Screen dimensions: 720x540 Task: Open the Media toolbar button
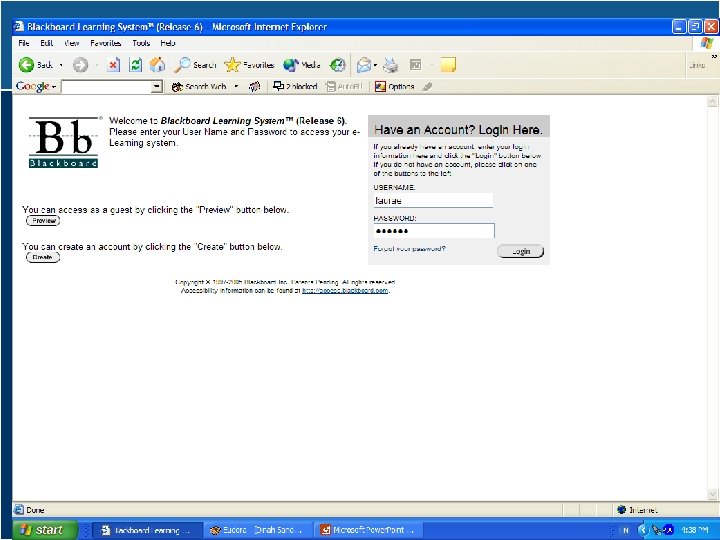[x=302, y=65]
